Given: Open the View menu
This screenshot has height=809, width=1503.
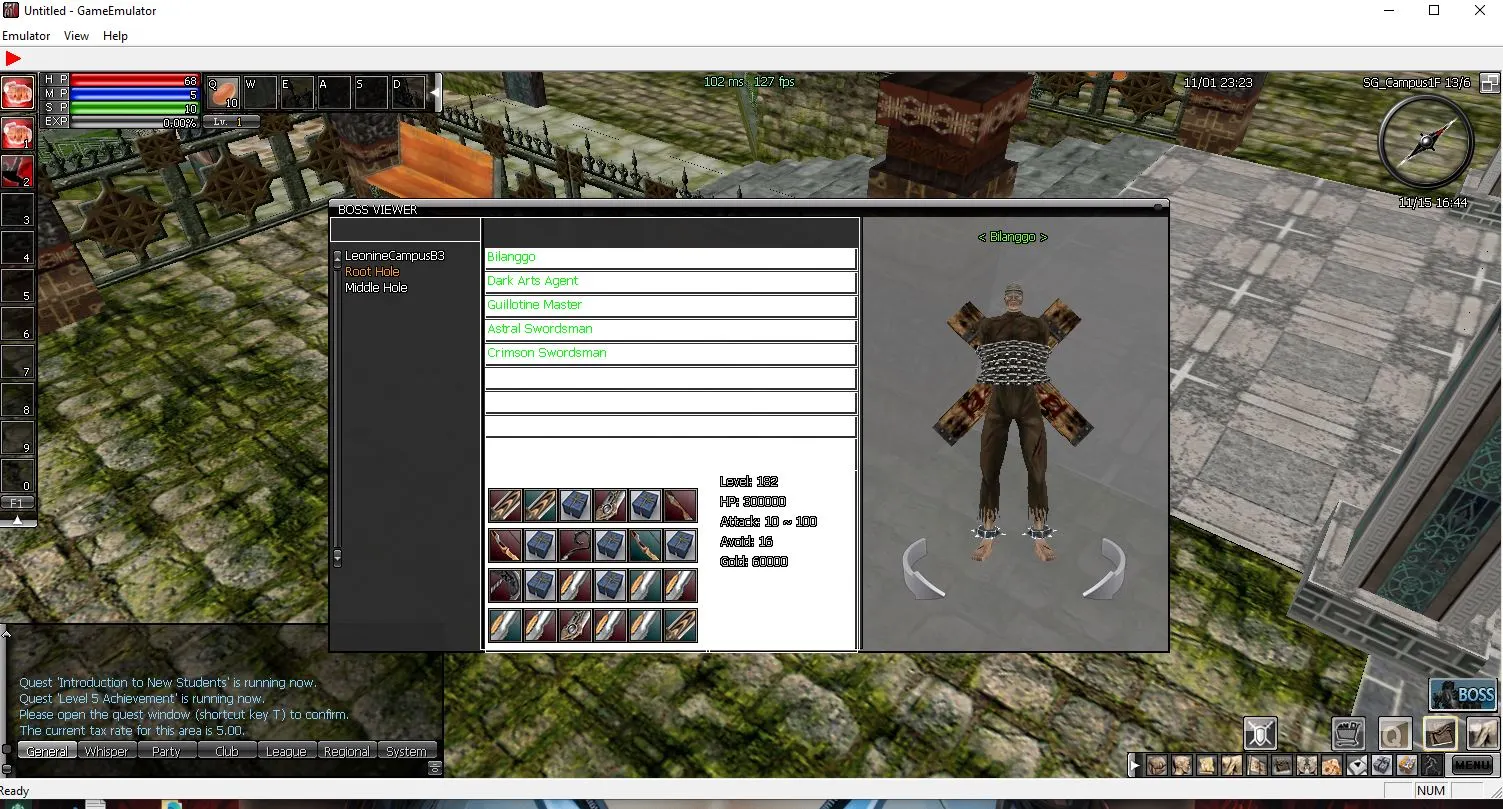Looking at the screenshot, I should (x=76, y=35).
